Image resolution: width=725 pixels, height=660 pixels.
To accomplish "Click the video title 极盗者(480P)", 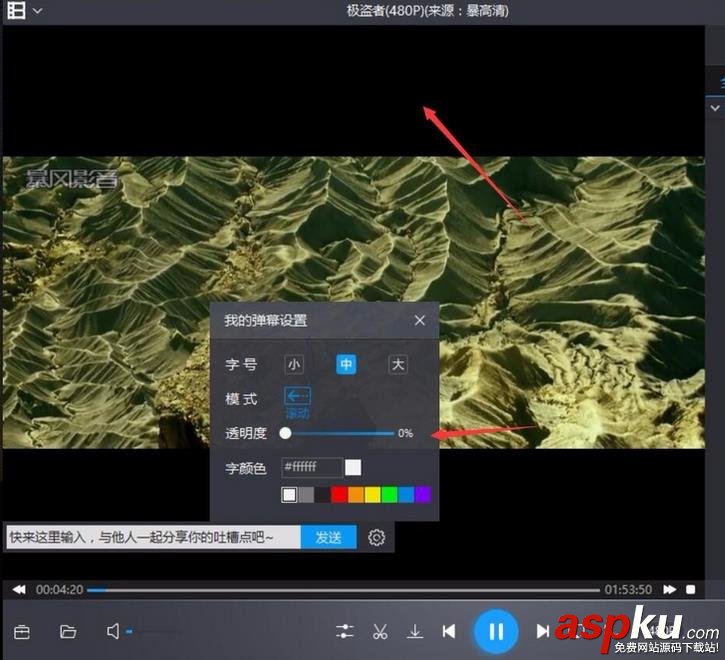I will [x=385, y=11].
